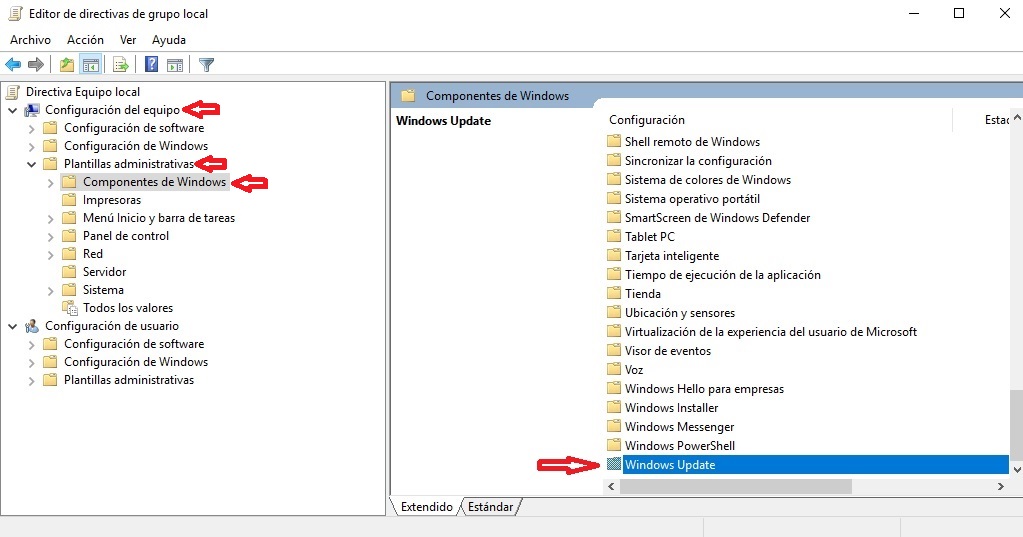Expand the Red tree node
The image size is (1023, 537).
pyautogui.click(x=50, y=254)
